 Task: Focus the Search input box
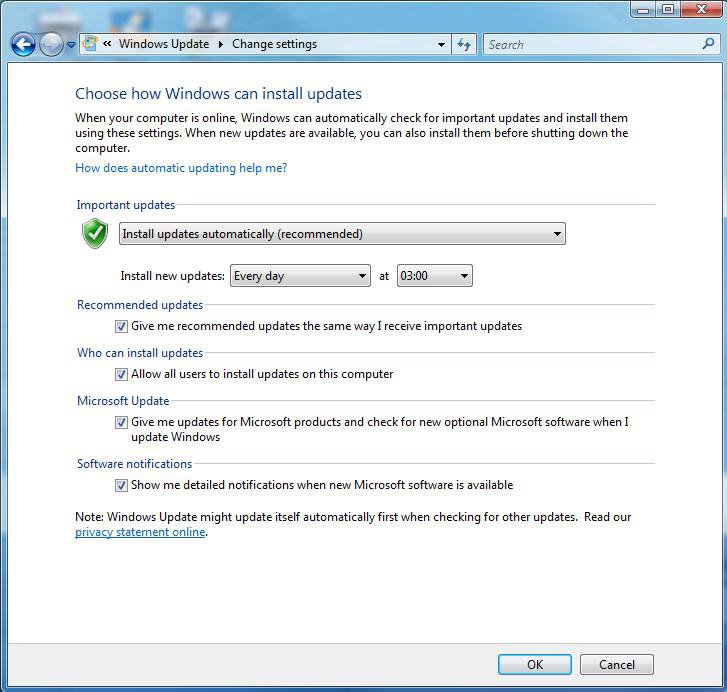click(593, 44)
